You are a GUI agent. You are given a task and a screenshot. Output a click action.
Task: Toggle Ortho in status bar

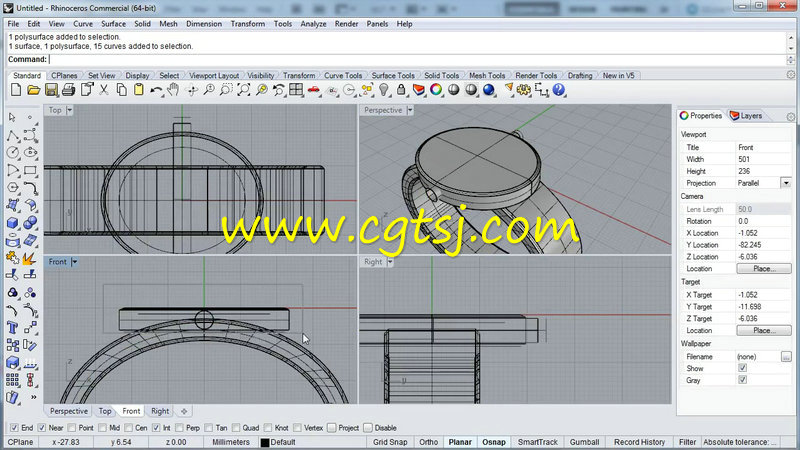point(429,442)
